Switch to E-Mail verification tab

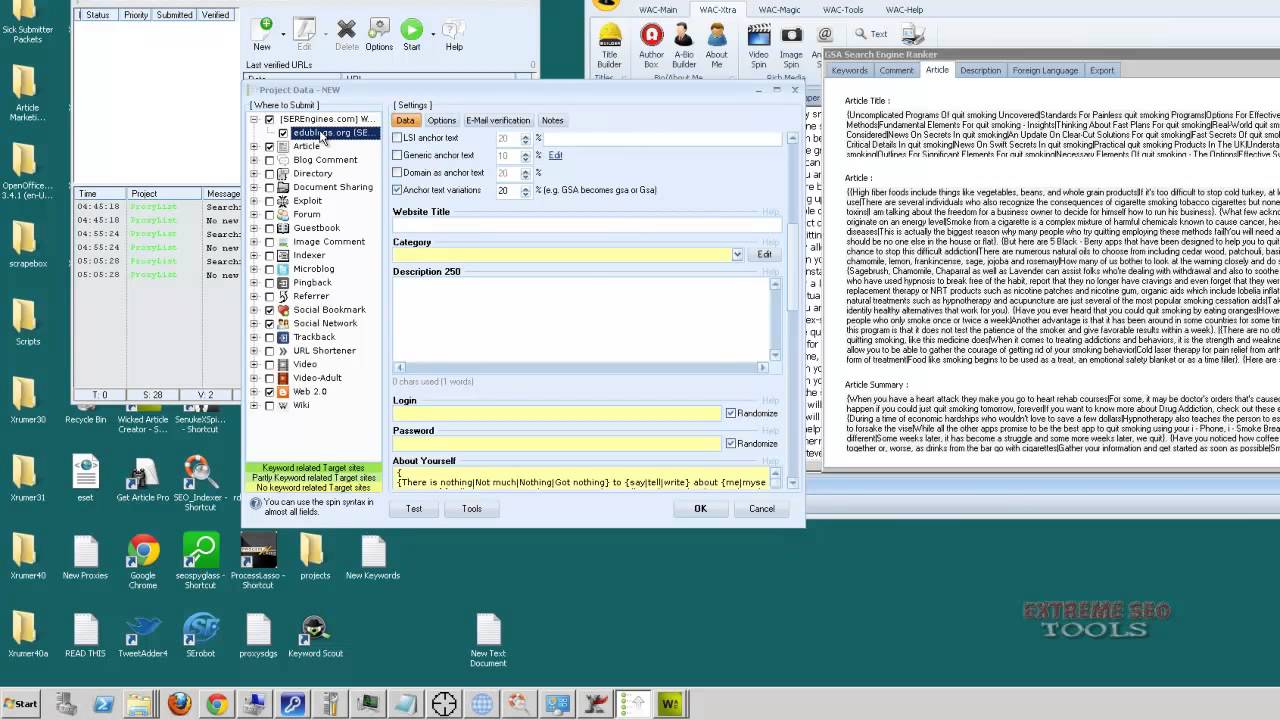(498, 120)
